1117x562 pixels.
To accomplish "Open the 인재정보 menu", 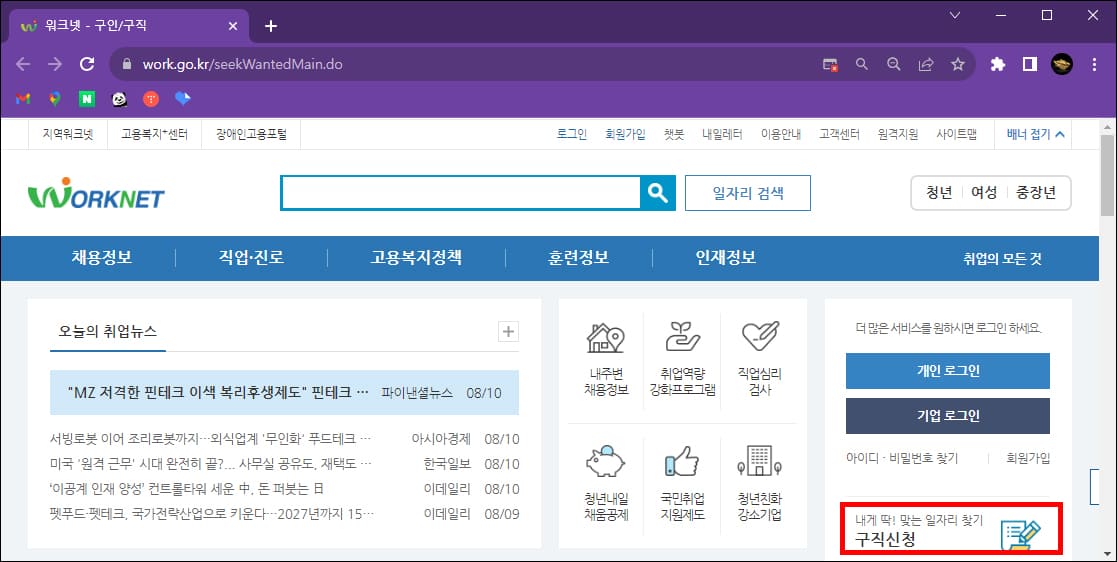I will coord(725,258).
